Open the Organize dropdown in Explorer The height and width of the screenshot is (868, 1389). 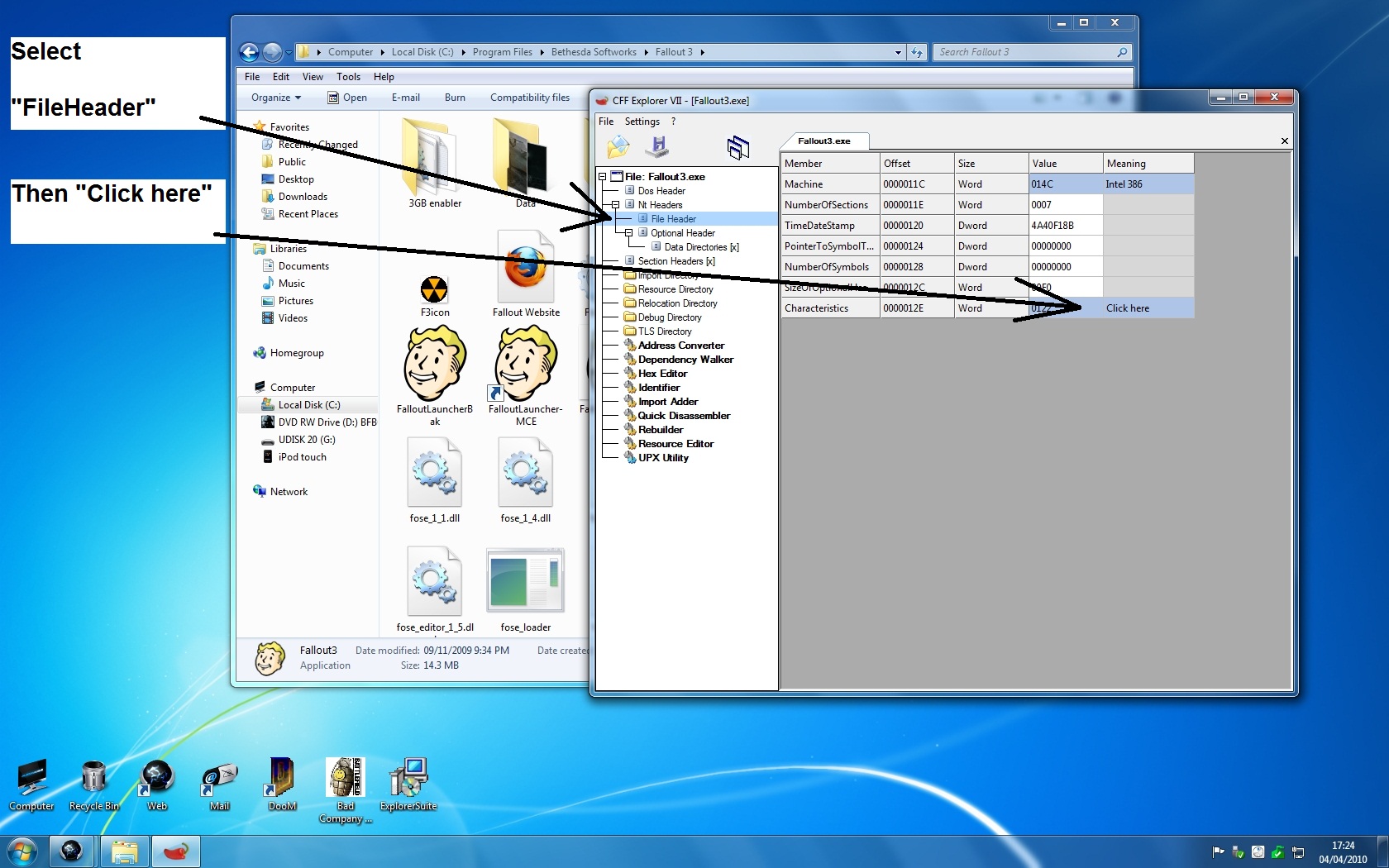(x=276, y=98)
